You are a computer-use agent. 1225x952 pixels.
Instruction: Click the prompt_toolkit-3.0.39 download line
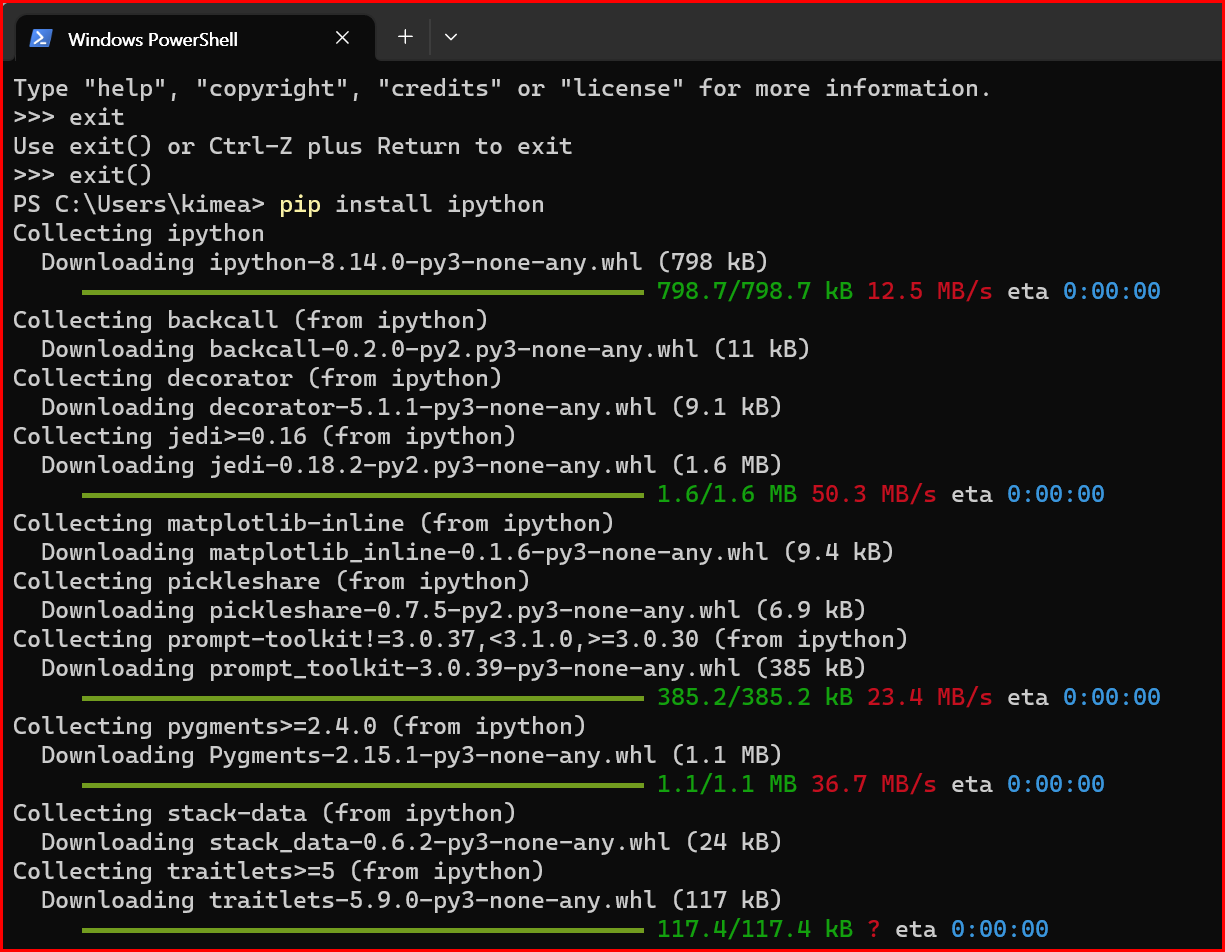point(453,668)
